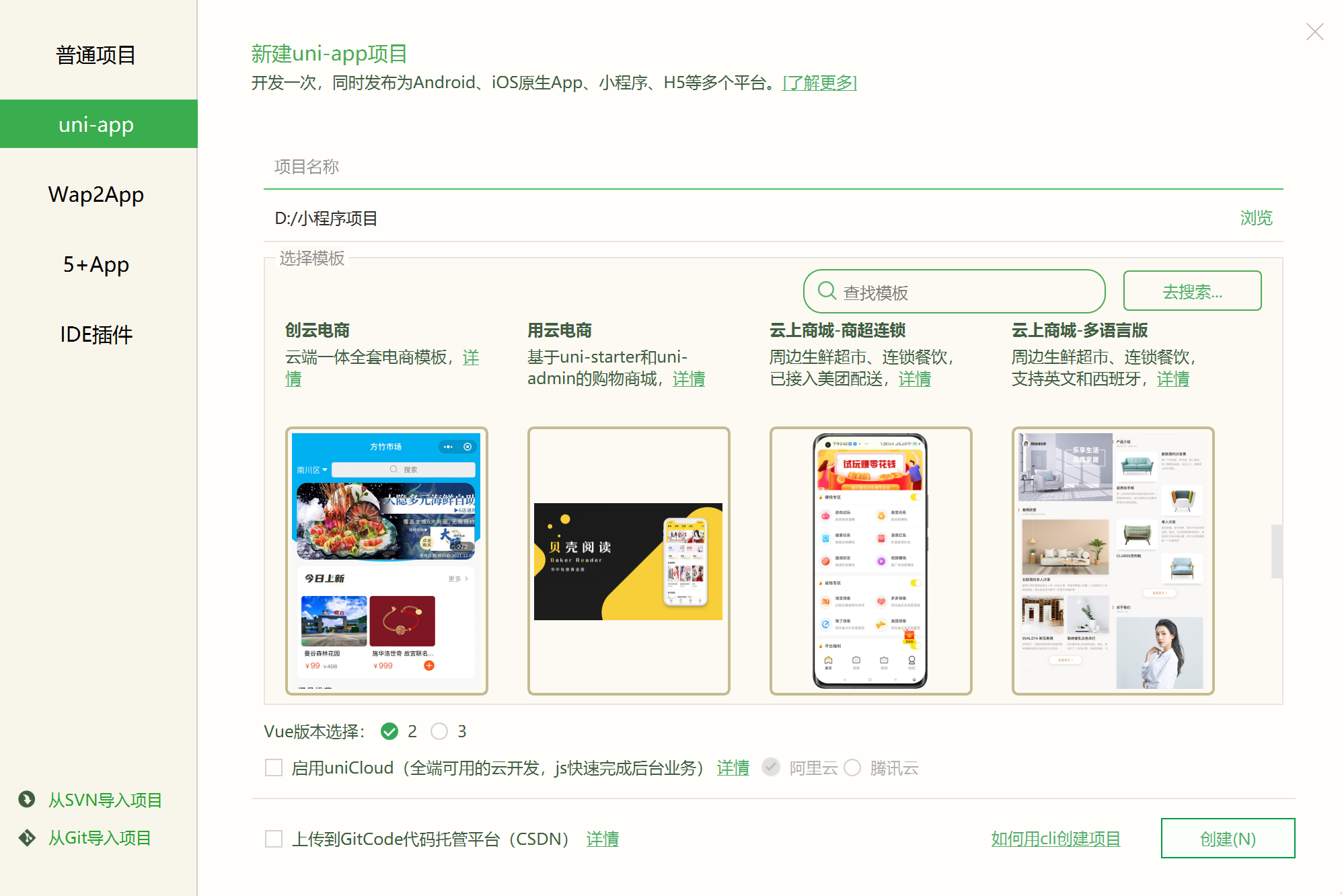
Task: Check 上传到GitCode代码托管平台 checkbox
Action: pos(274,839)
